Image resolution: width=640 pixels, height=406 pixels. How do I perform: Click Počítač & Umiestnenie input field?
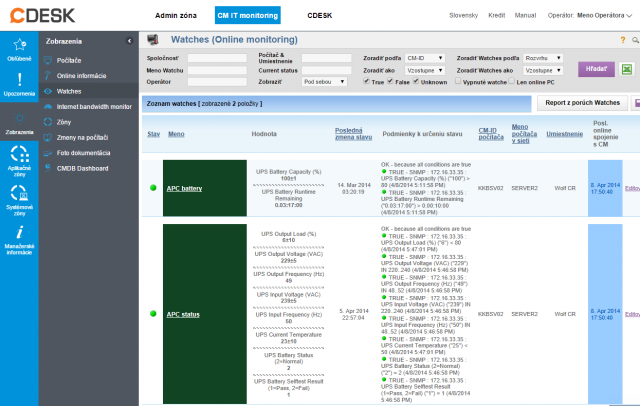(x=327, y=58)
